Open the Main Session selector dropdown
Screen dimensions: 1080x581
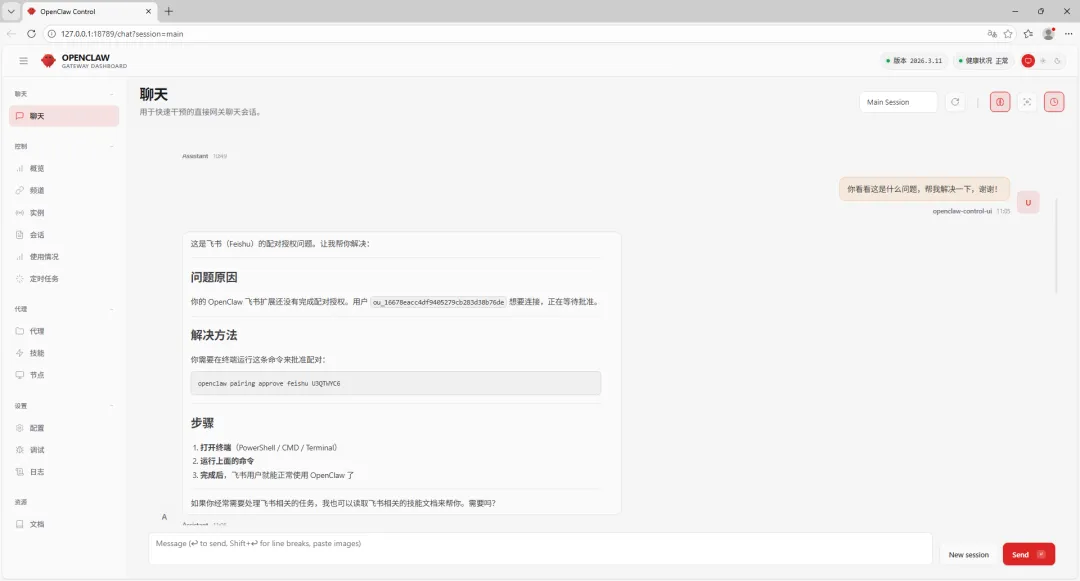click(898, 102)
